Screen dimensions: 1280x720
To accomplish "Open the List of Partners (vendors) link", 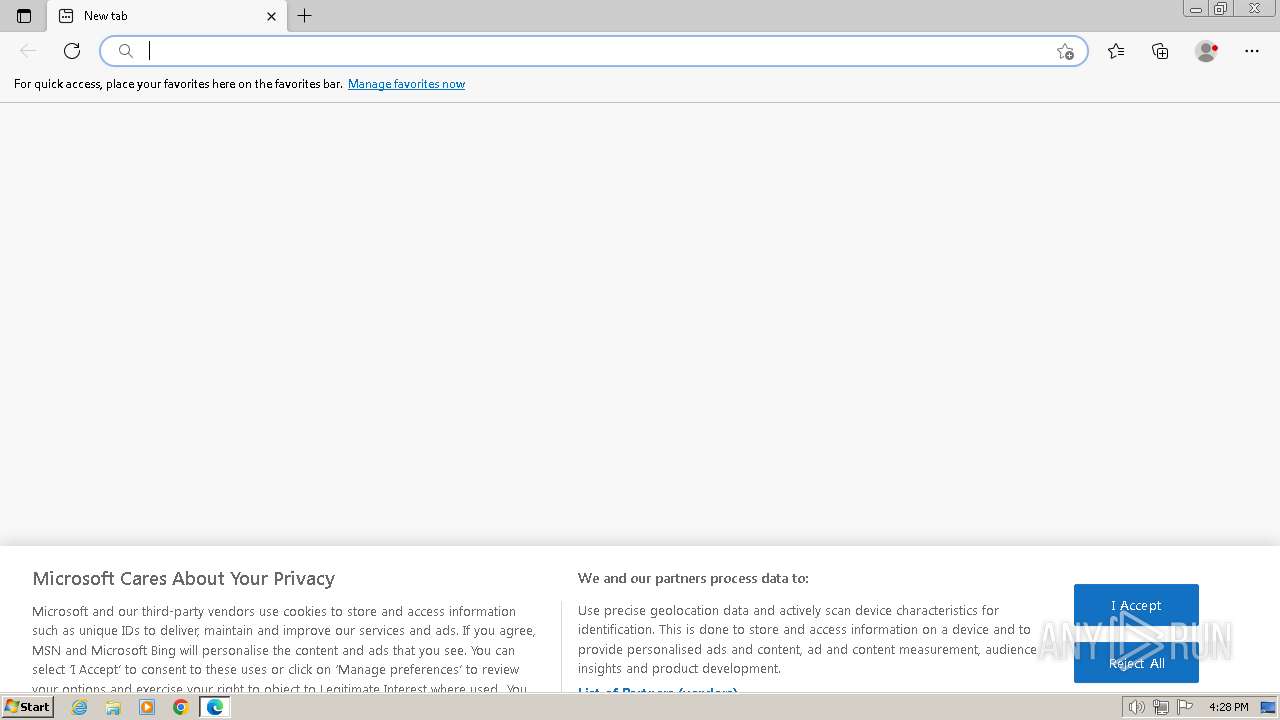I will click(x=657, y=691).
